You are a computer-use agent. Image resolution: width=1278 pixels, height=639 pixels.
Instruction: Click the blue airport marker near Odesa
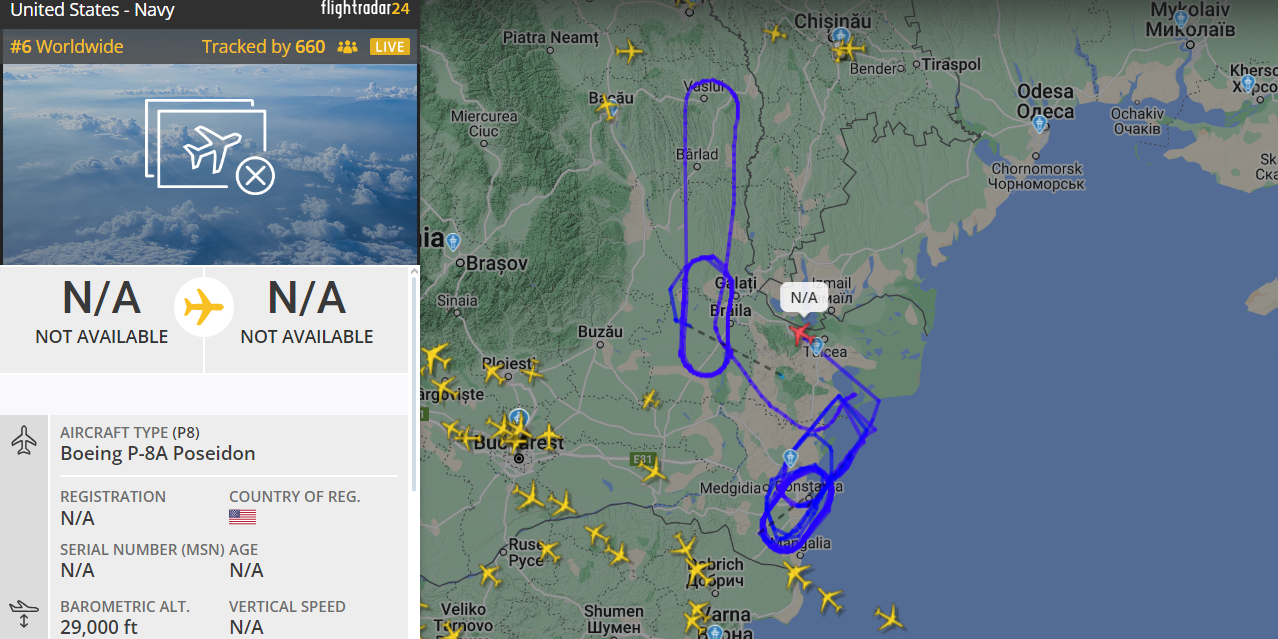click(1039, 123)
